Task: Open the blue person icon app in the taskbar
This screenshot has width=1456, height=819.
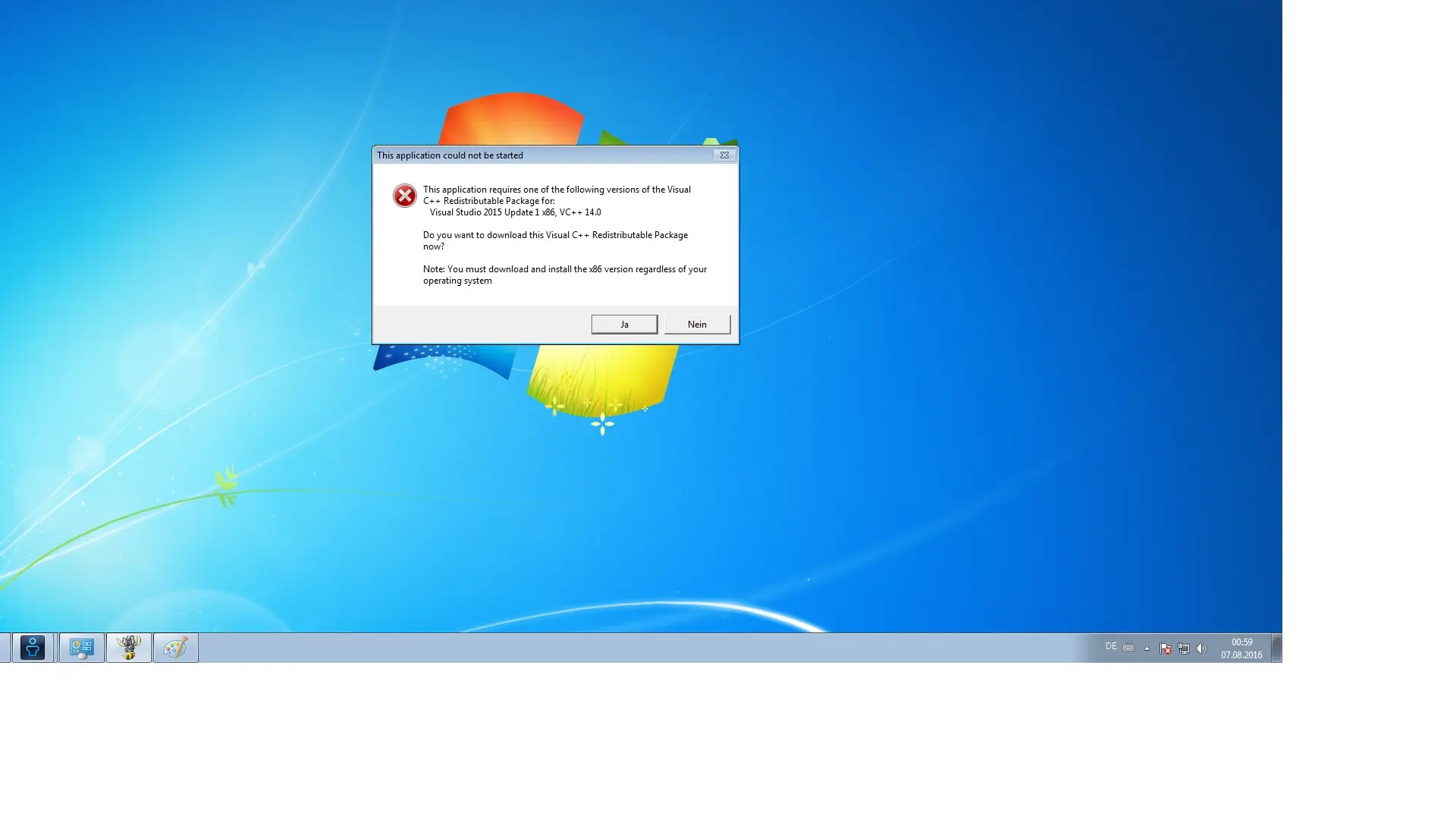Action: [x=33, y=648]
